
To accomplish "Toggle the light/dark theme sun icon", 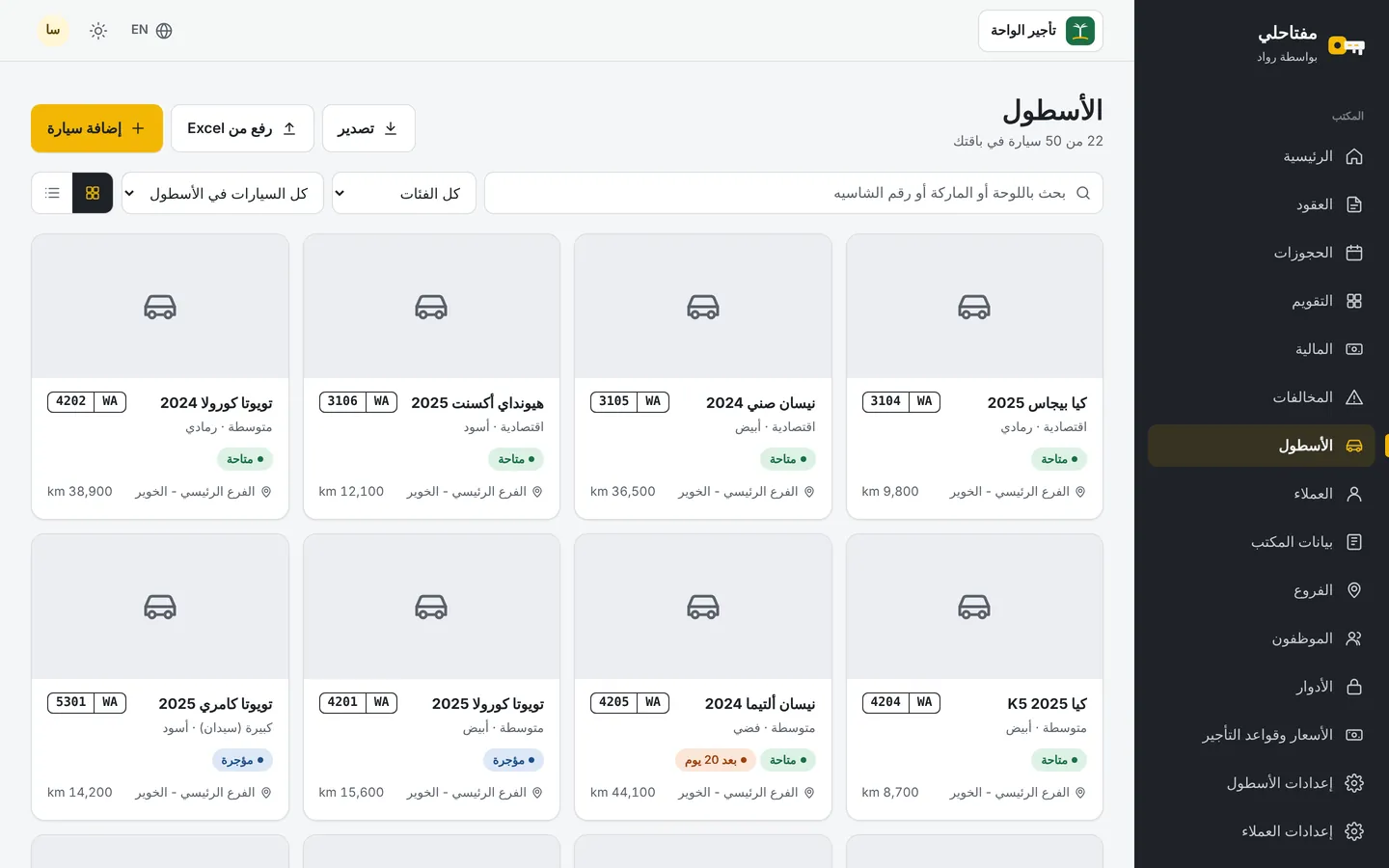I will click(98, 31).
